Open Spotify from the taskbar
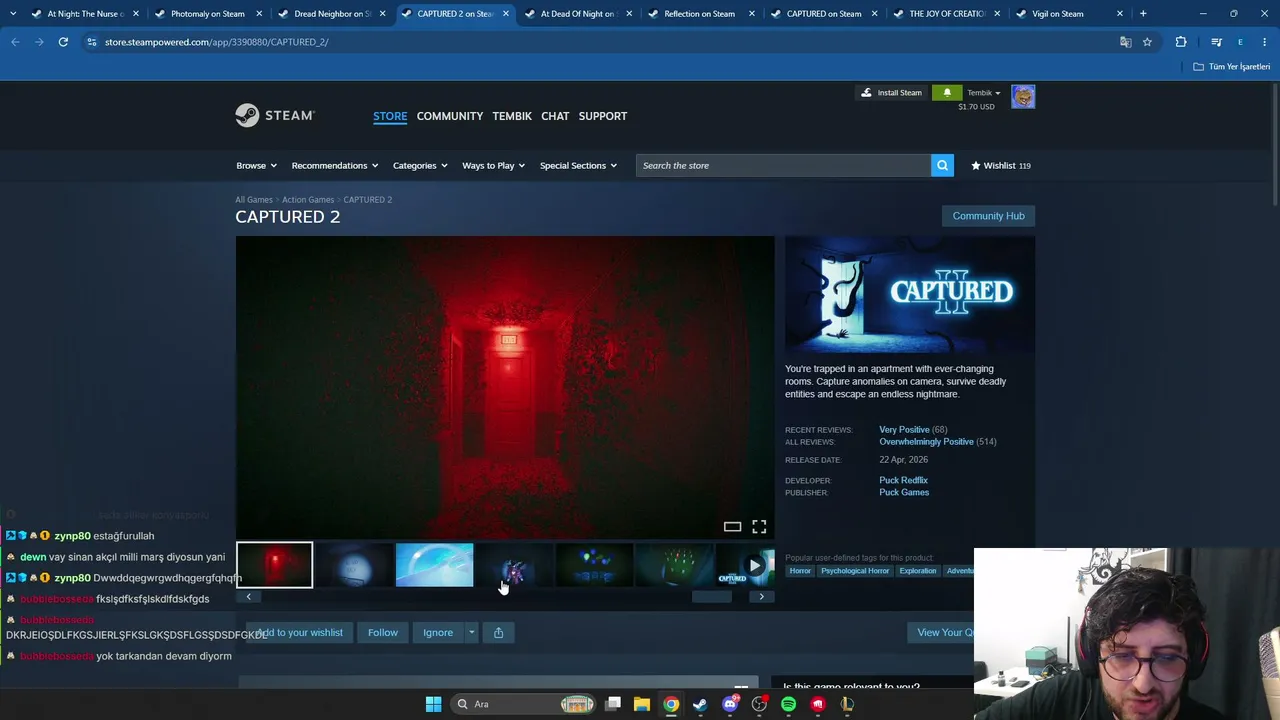This screenshot has height=720, width=1280. click(789, 704)
